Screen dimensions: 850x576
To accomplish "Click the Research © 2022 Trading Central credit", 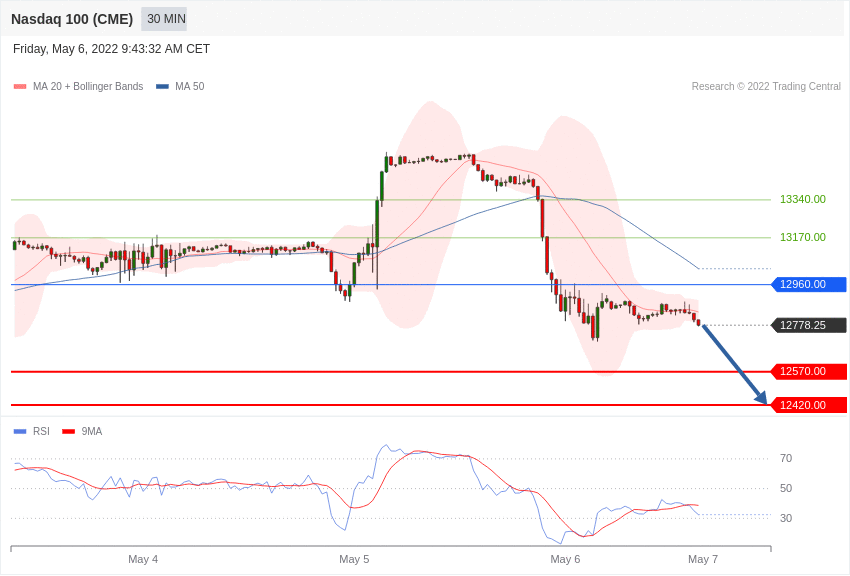I will click(766, 87).
